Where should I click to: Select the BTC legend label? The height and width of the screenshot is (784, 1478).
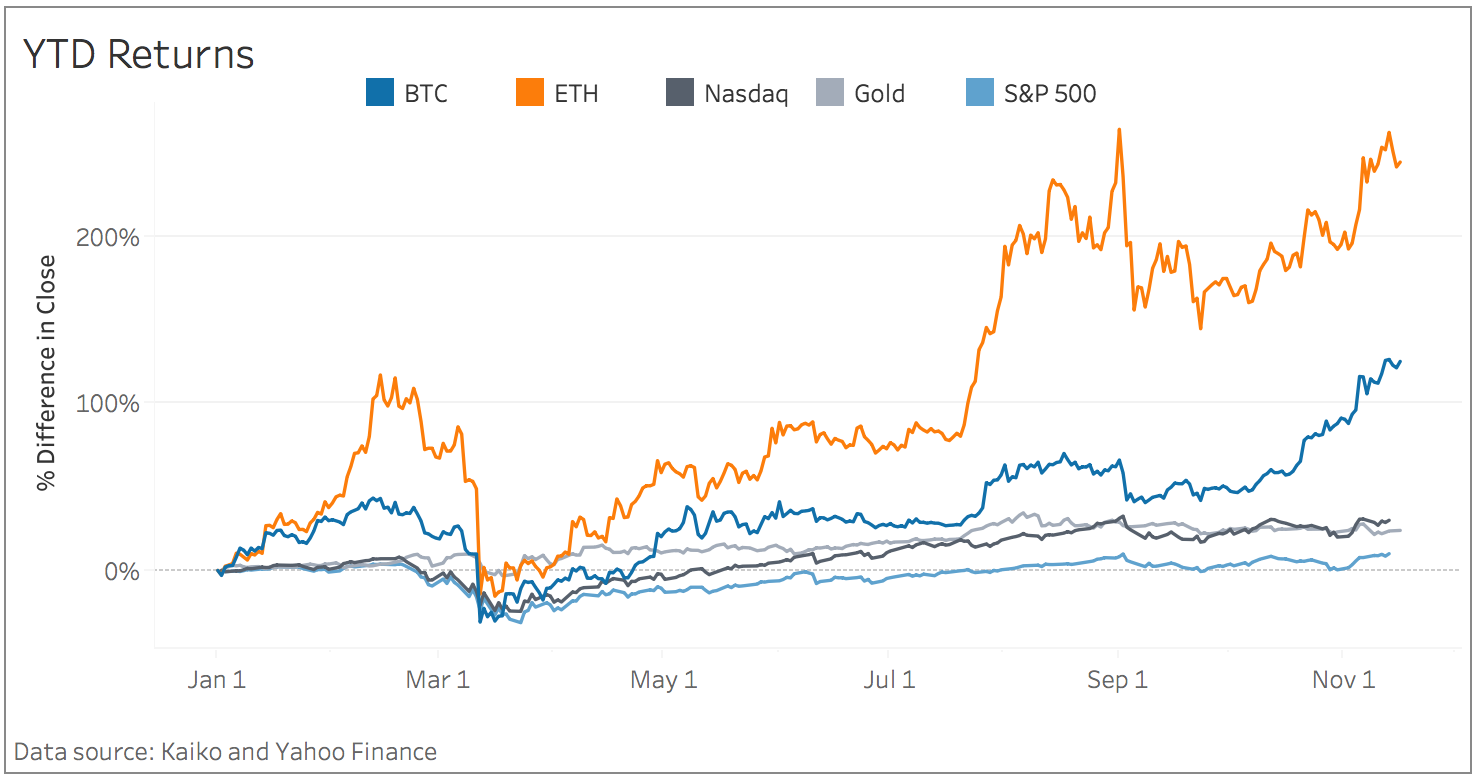pos(426,94)
